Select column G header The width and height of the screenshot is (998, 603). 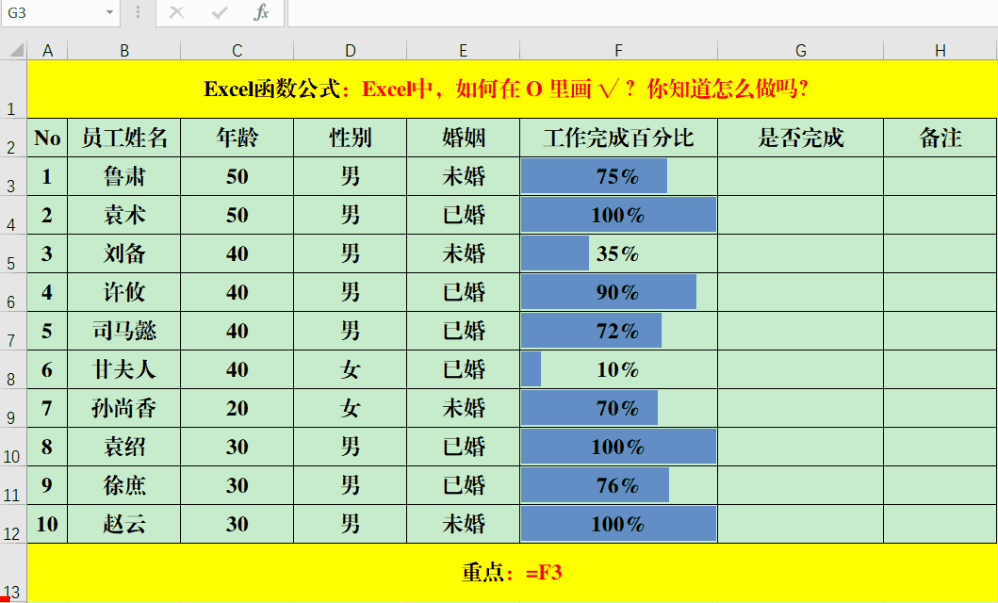click(801, 50)
